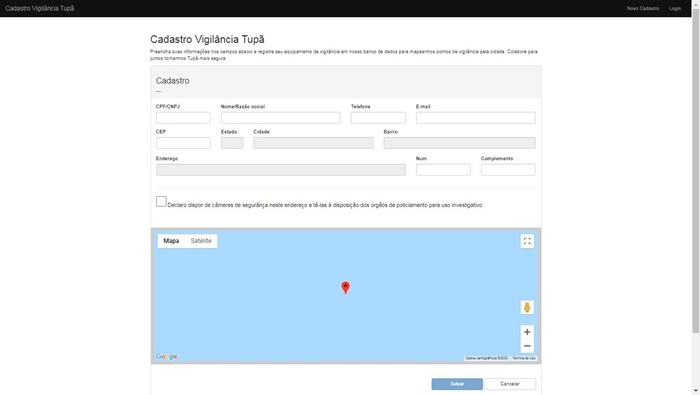
Task: Focus the Complemento input field
Action: (508, 170)
